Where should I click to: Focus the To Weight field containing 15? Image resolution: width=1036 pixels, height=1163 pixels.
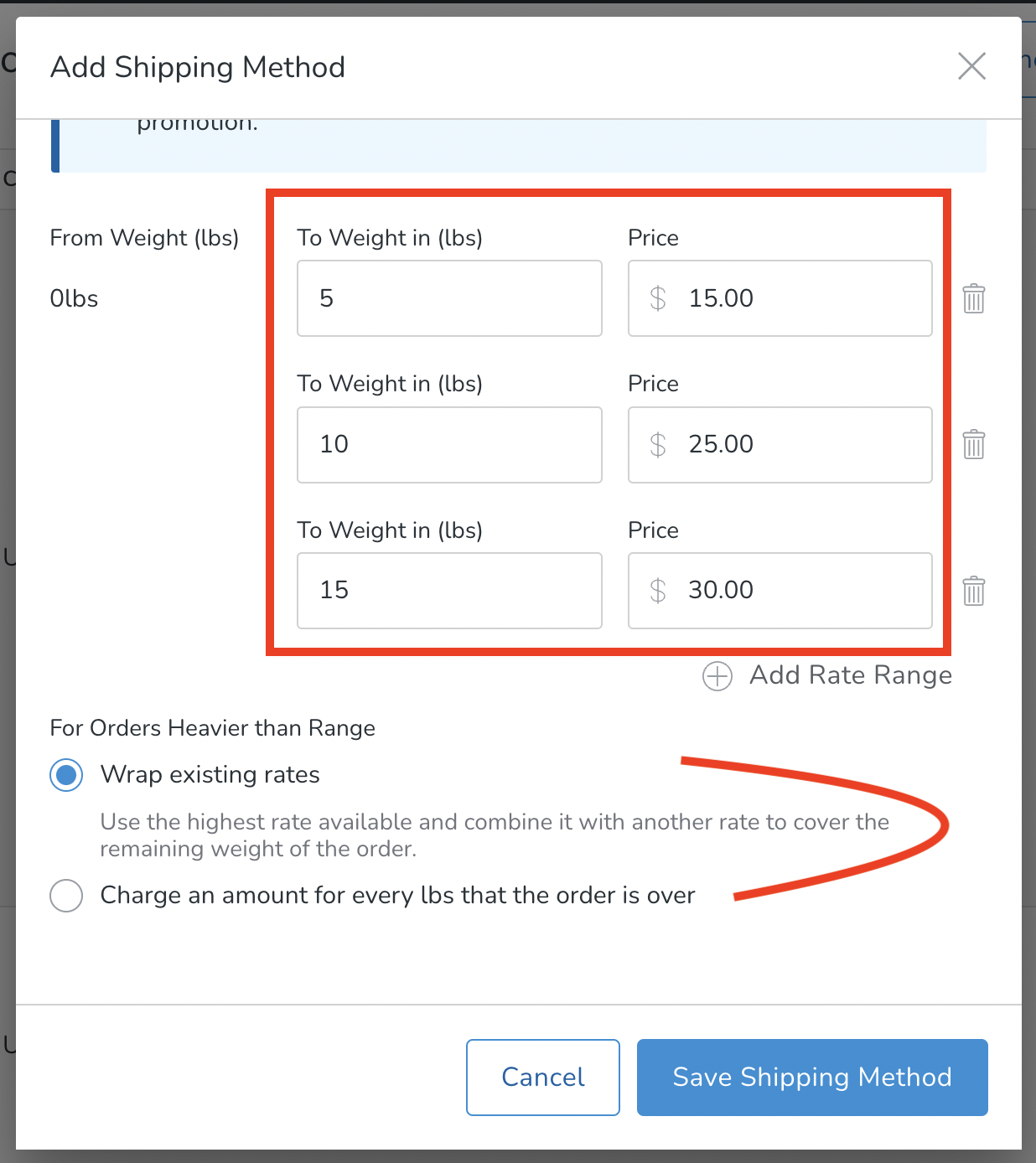(449, 591)
